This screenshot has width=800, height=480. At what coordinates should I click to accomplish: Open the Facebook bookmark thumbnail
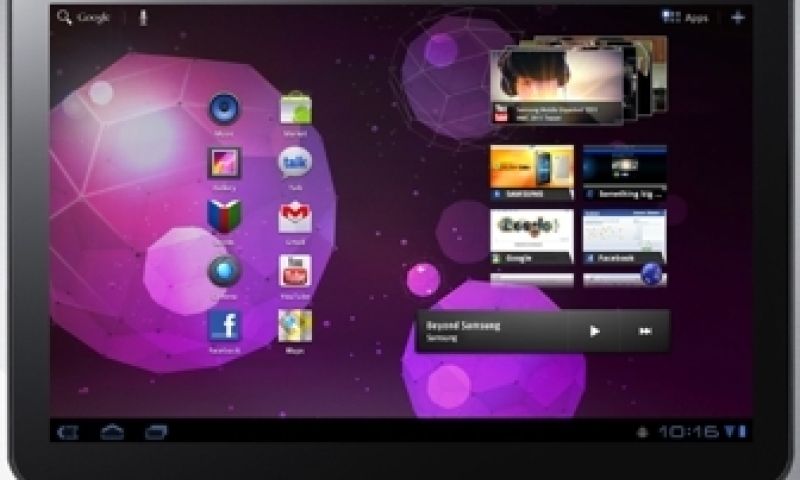624,237
